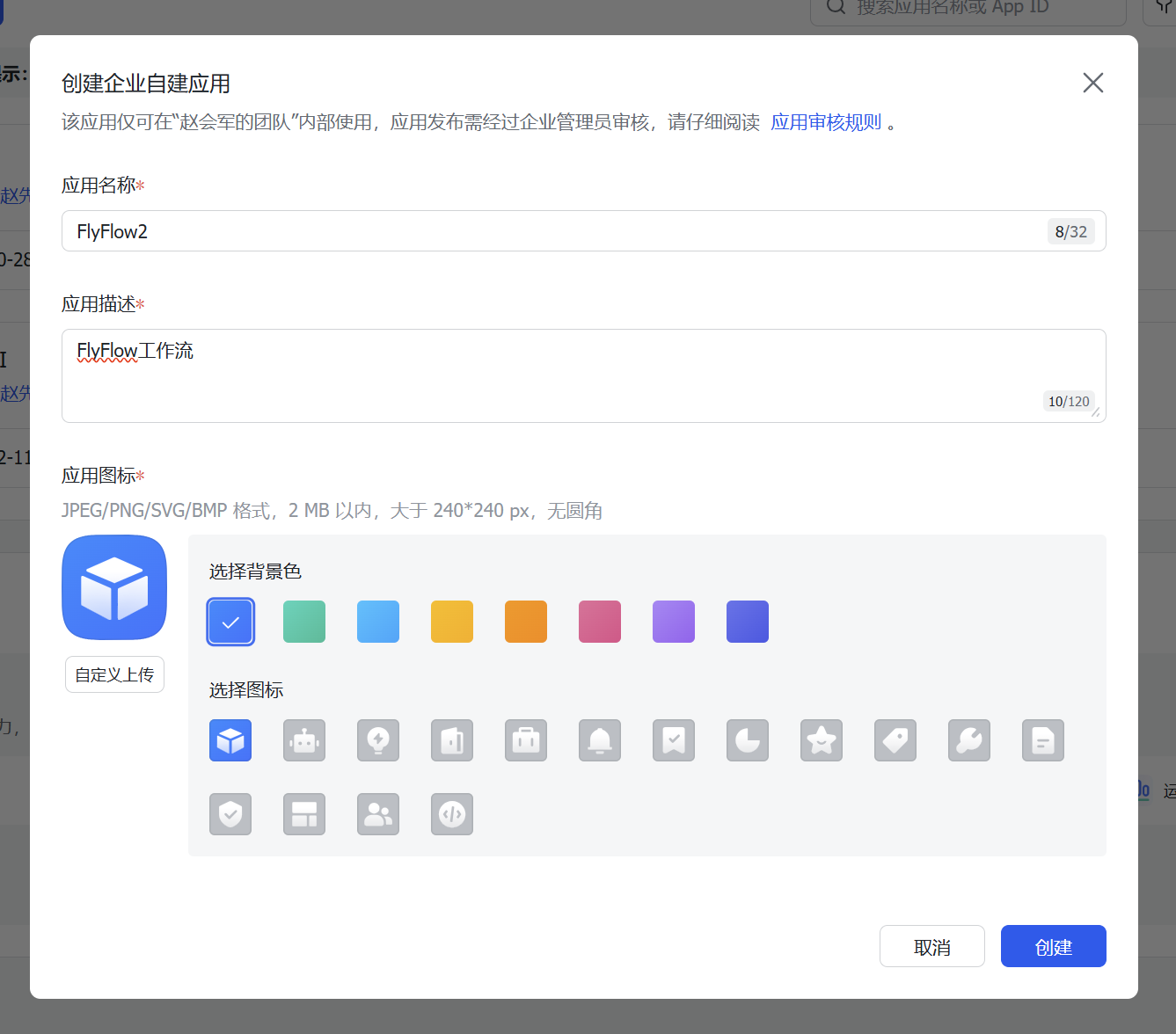The height and width of the screenshot is (1034, 1176).
Task: Pick the lightbulb idea icon
Action: coord(378,740)
